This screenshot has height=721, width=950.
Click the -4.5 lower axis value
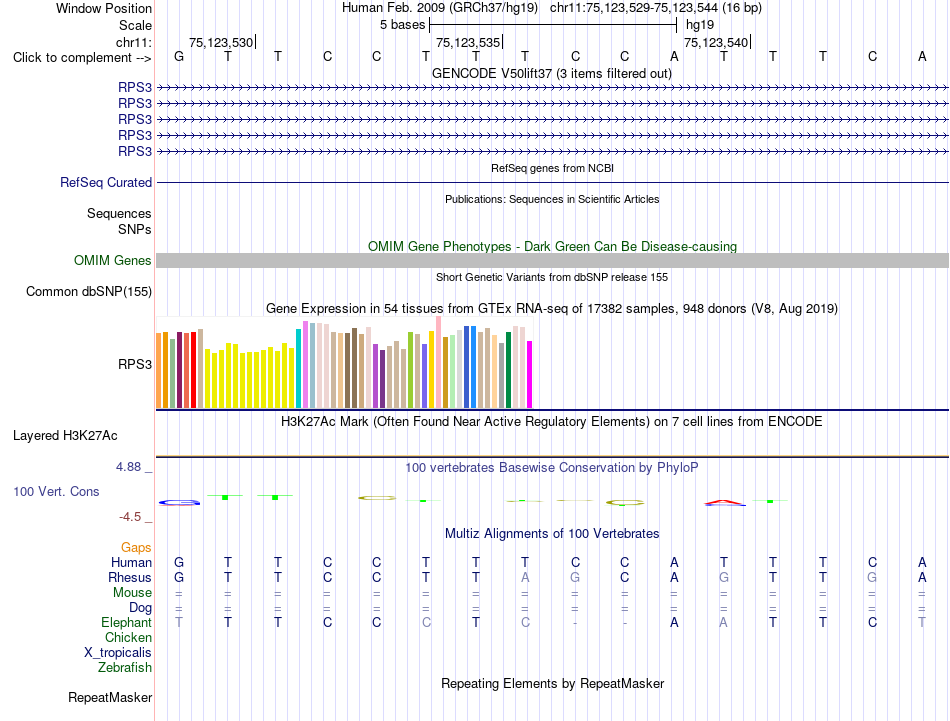[130, 517]
